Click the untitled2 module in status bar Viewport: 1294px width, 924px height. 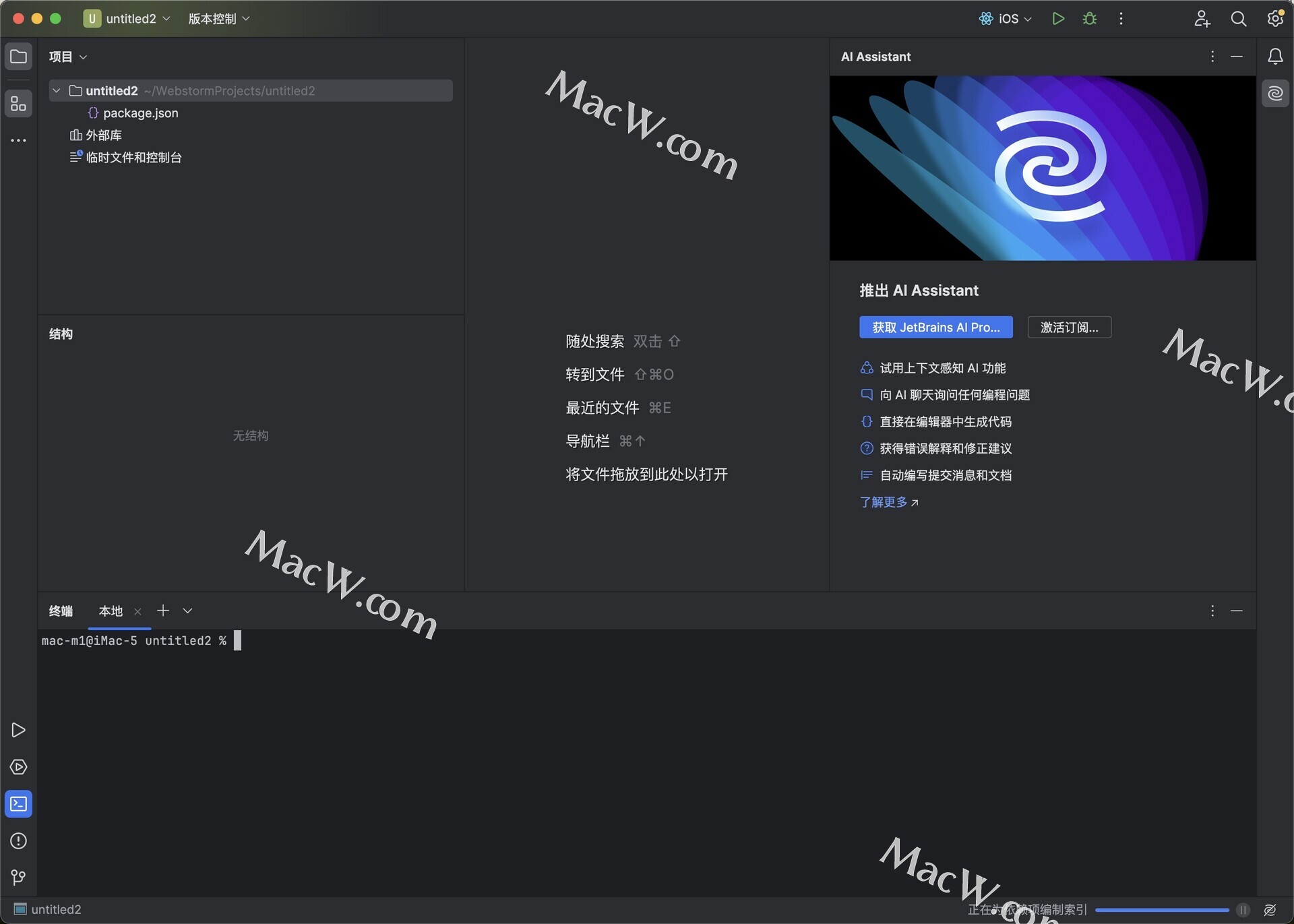point(47,910)
